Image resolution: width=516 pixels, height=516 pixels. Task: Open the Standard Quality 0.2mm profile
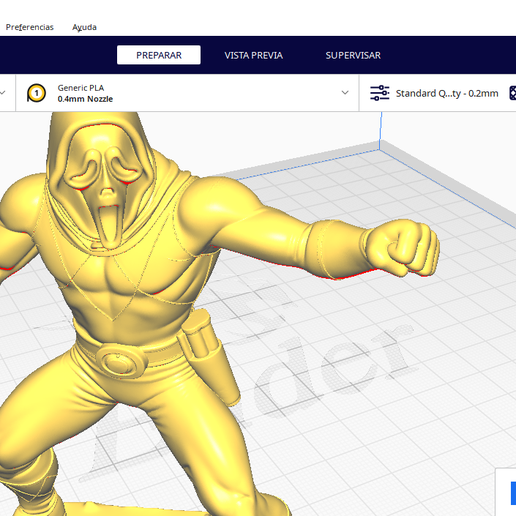pos(447,93)
